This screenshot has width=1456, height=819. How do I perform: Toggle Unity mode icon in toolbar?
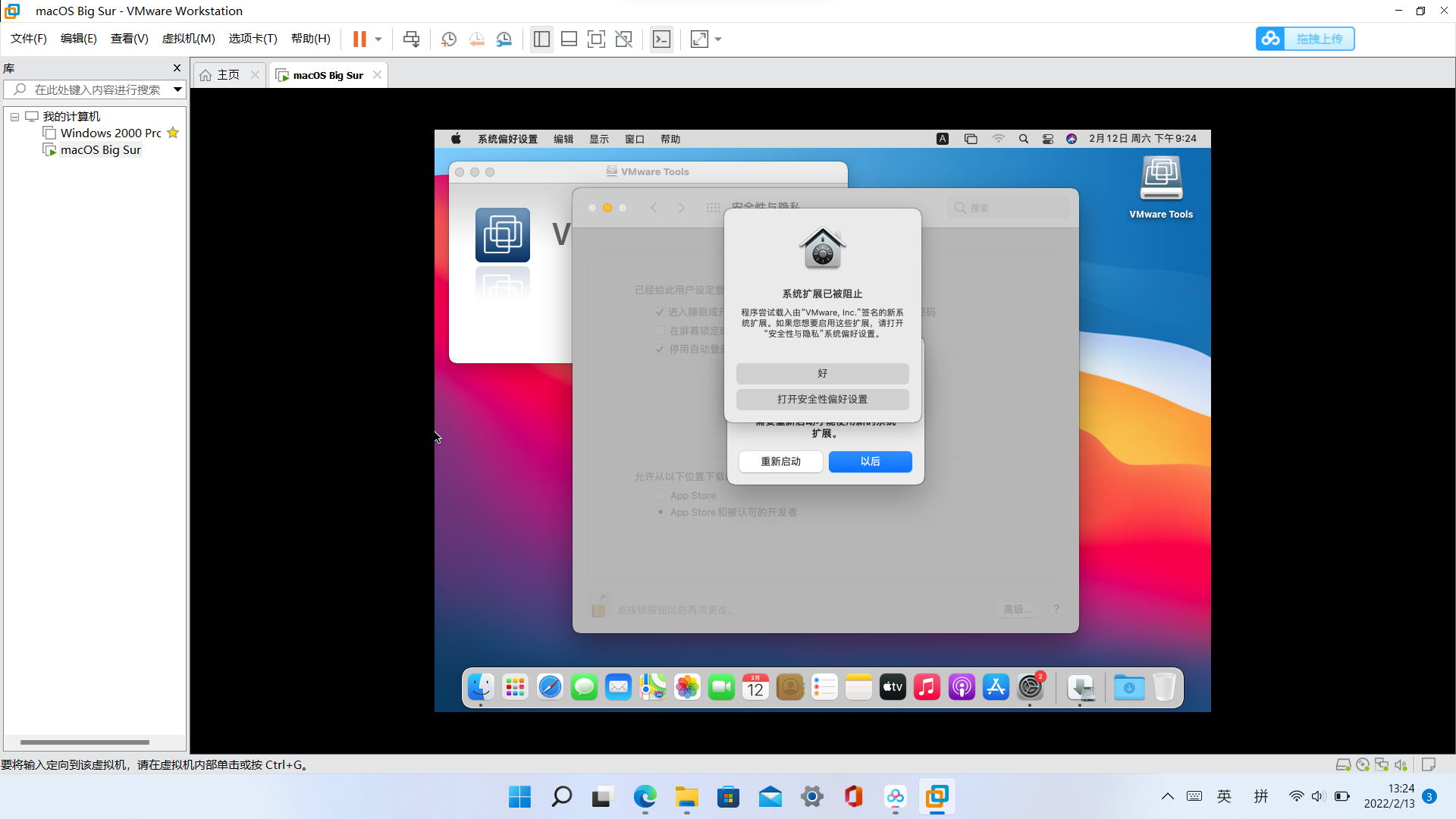(x=623, y=39)
